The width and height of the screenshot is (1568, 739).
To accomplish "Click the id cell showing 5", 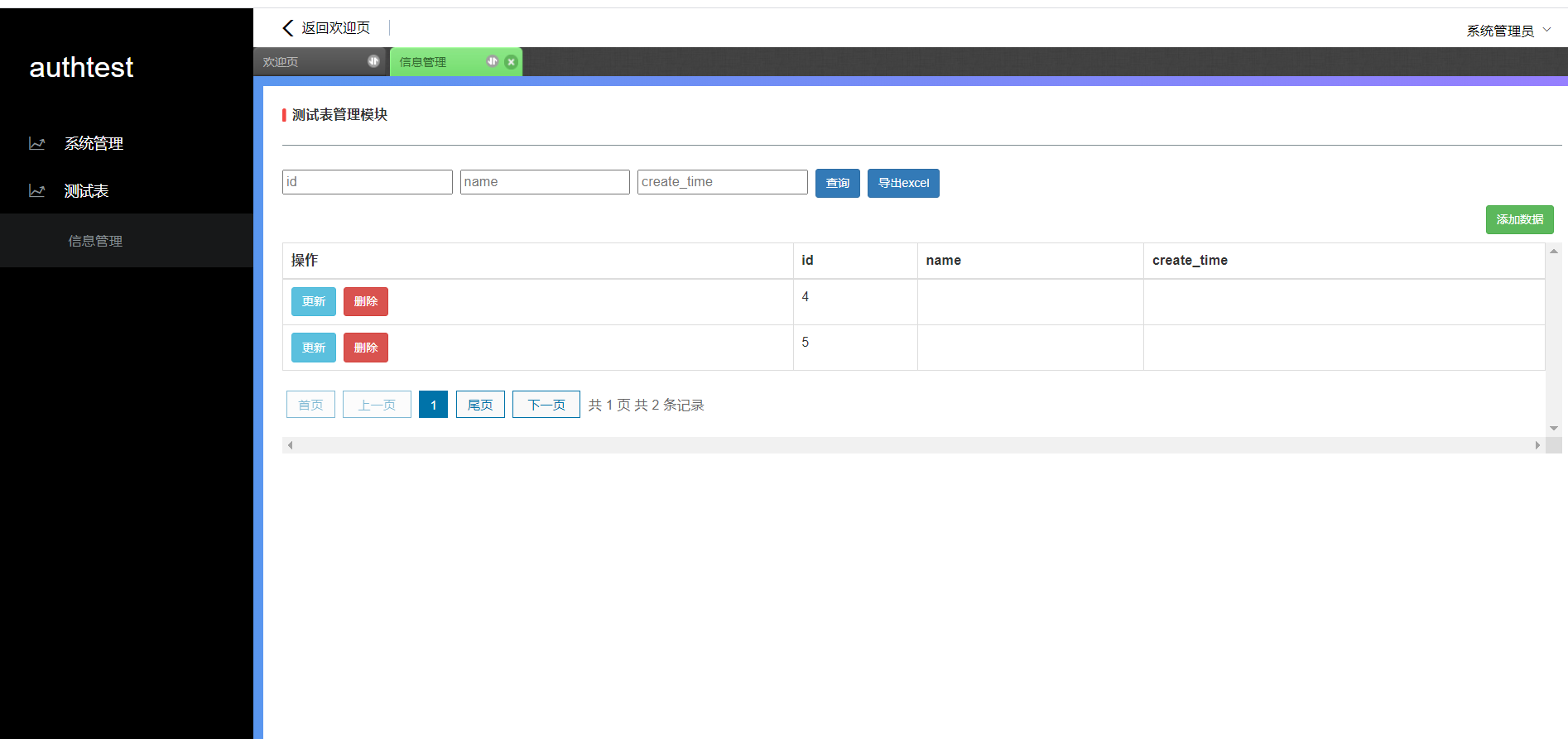I will point(855,348).
